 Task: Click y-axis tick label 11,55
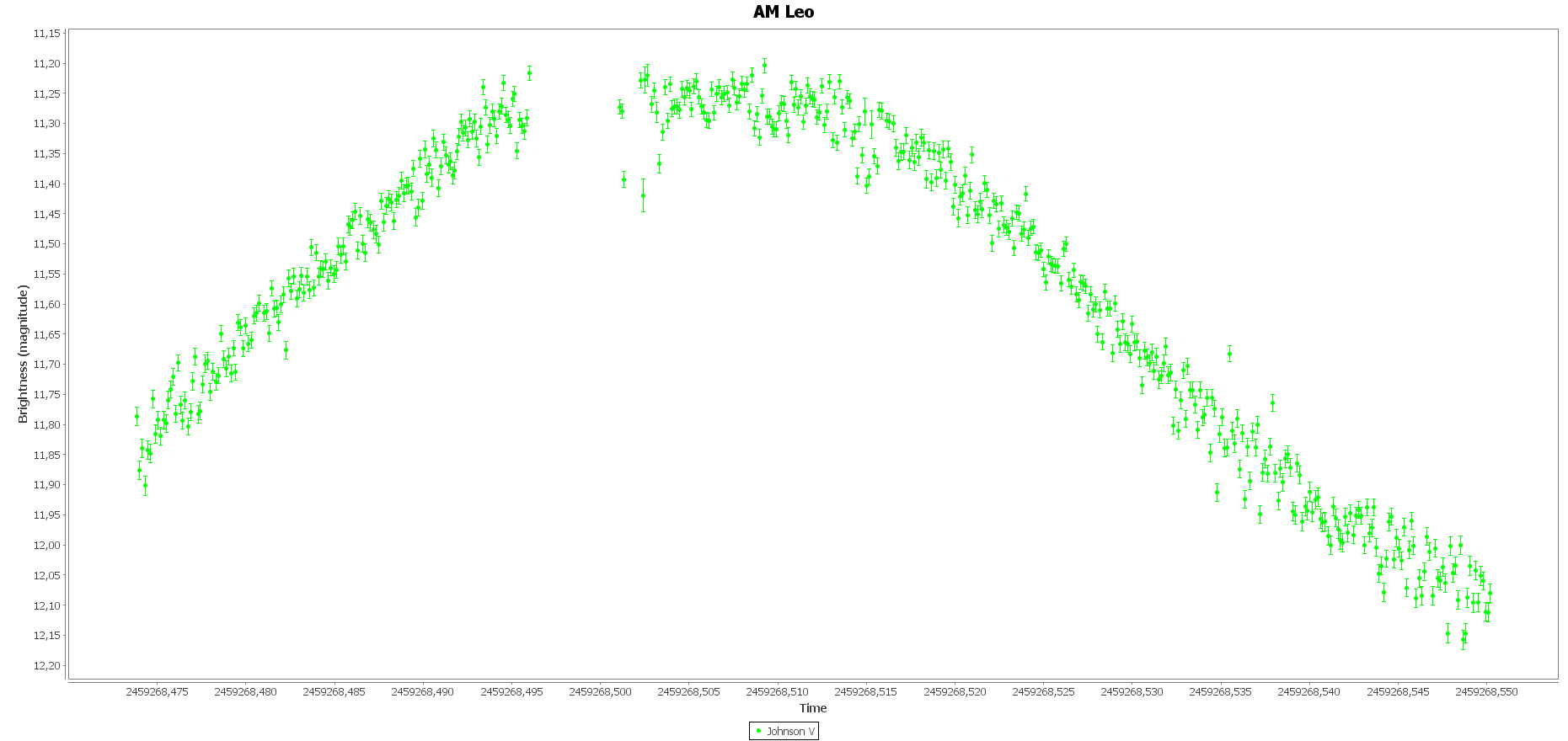tap(47, 275)
